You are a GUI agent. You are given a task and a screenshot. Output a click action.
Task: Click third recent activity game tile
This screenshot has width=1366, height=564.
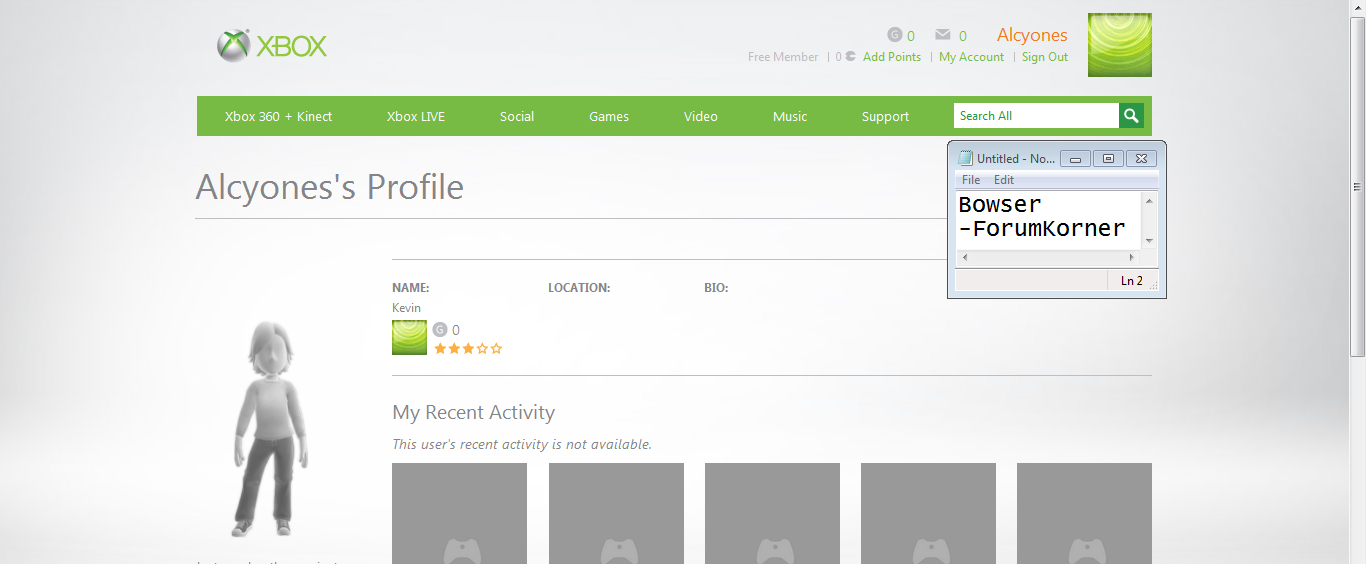click(x=772, y=513)
